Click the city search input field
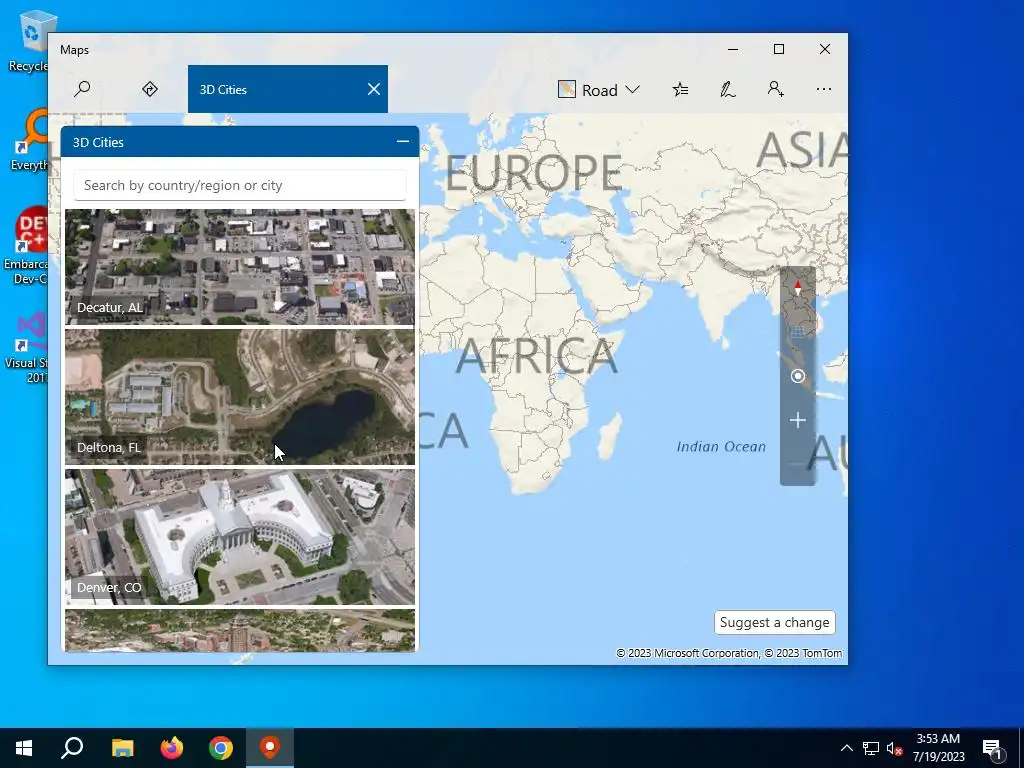The image size is (1024, 768). (x=240, y=185)
